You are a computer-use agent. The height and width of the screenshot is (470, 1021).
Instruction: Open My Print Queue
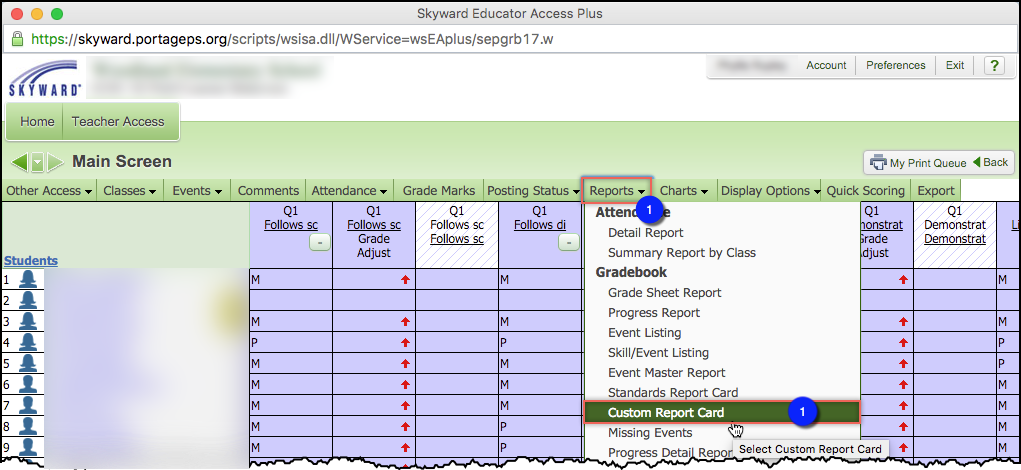click(919, 163)
